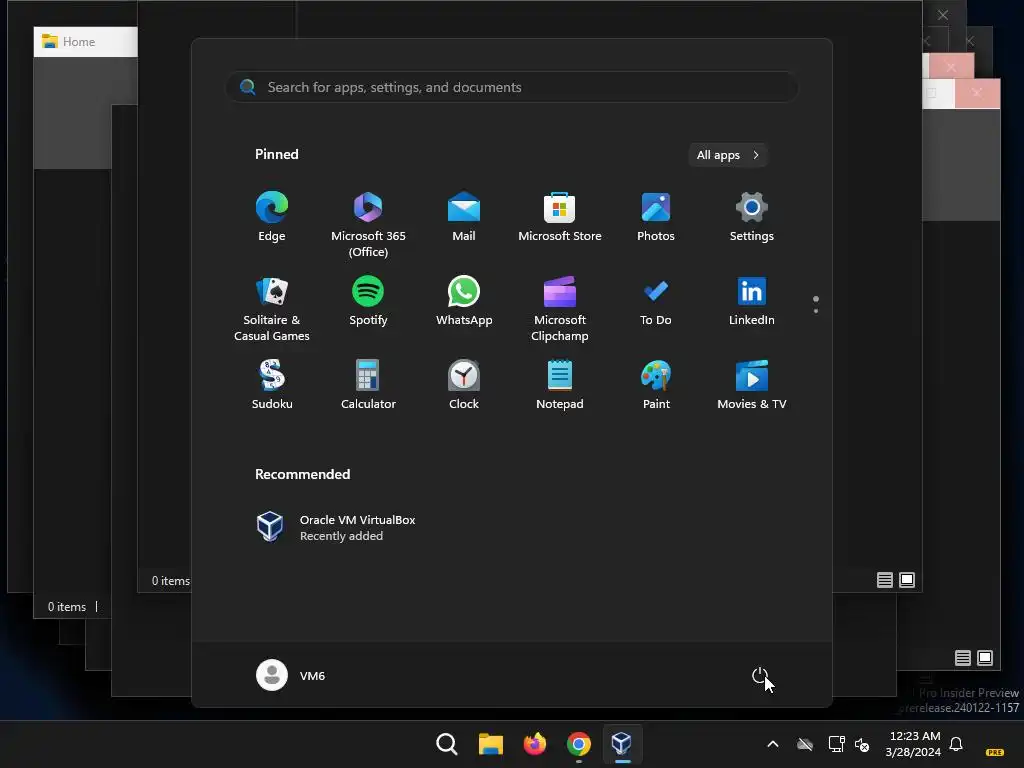Image resolution: width=1024 pixels, height=768 pixels.
Task: Launch Calculator
Action: point(368,385)
